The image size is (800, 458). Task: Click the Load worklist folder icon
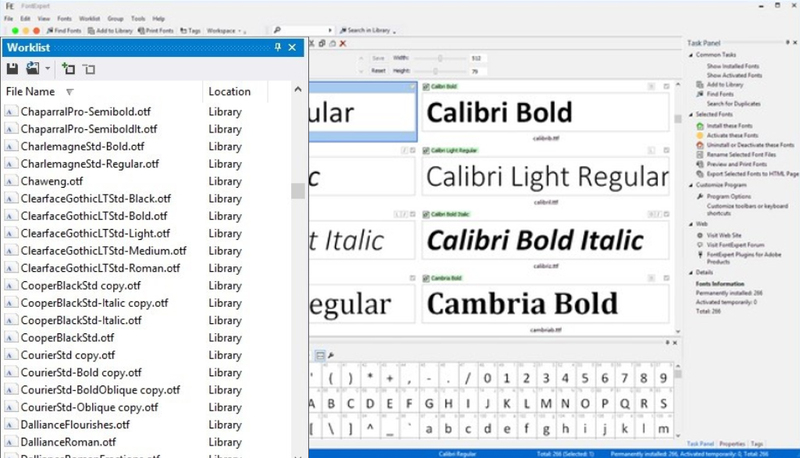point(33,68)
